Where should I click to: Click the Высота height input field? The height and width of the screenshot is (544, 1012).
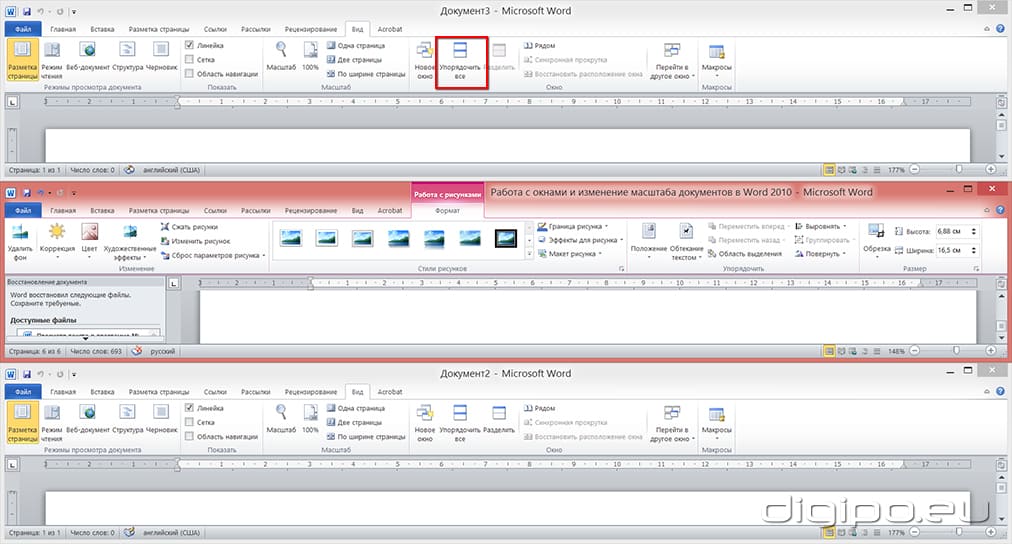click(x=953, y=231)
